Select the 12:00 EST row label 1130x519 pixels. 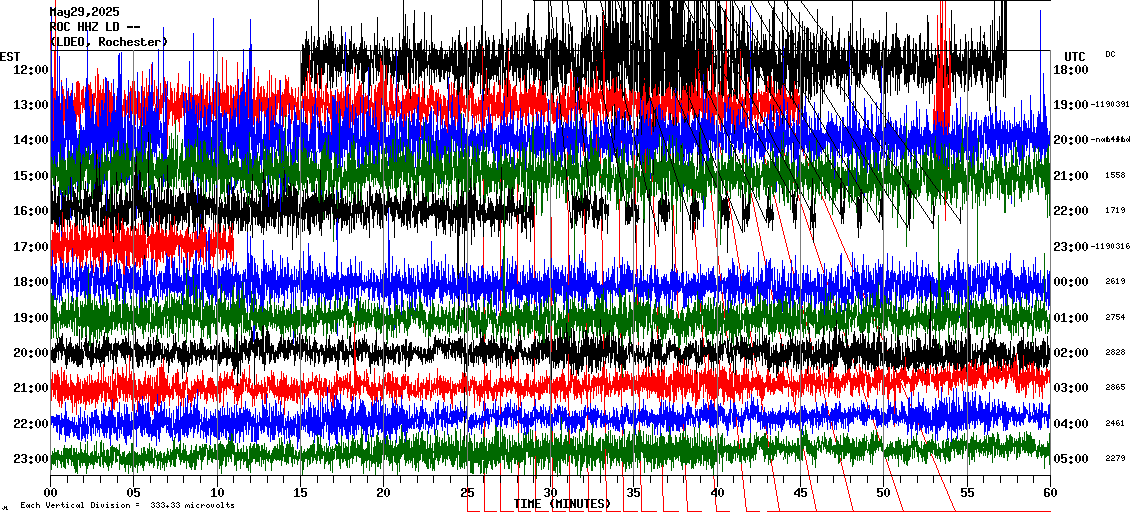coord(32,69)
